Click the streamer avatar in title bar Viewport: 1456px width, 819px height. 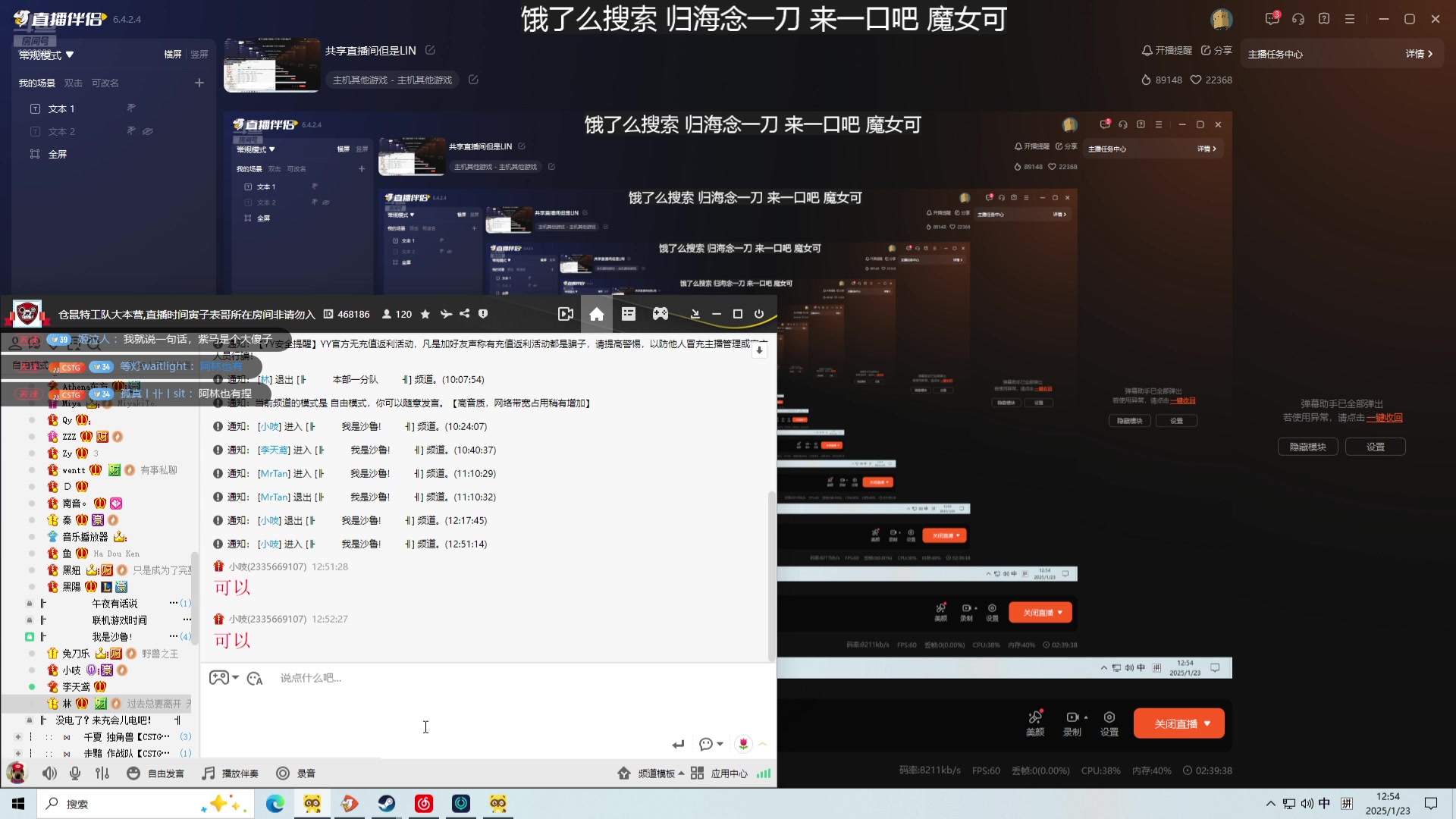[x=1222, y=19]
